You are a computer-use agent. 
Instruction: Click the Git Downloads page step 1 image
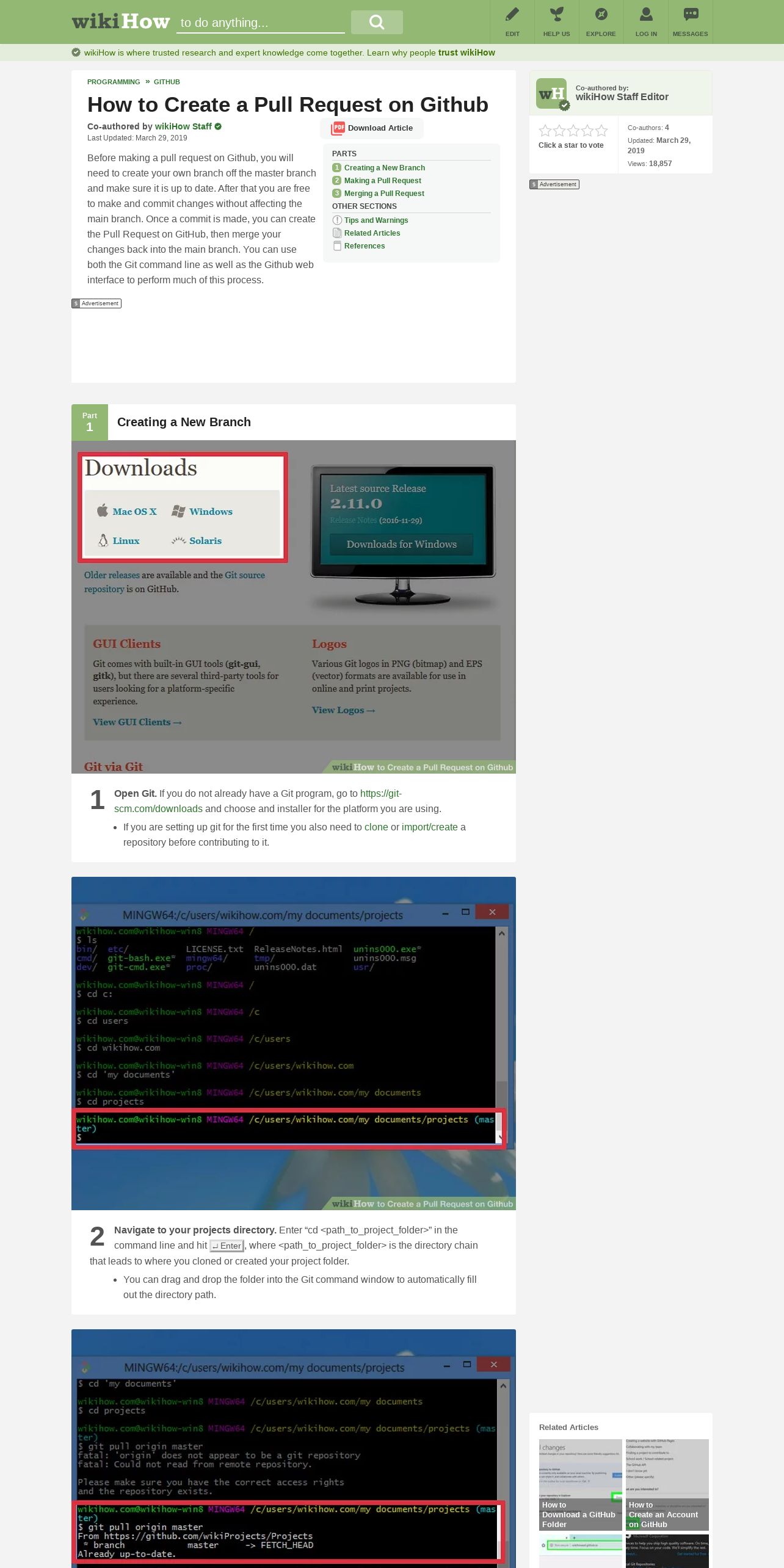tap(294, 606)
